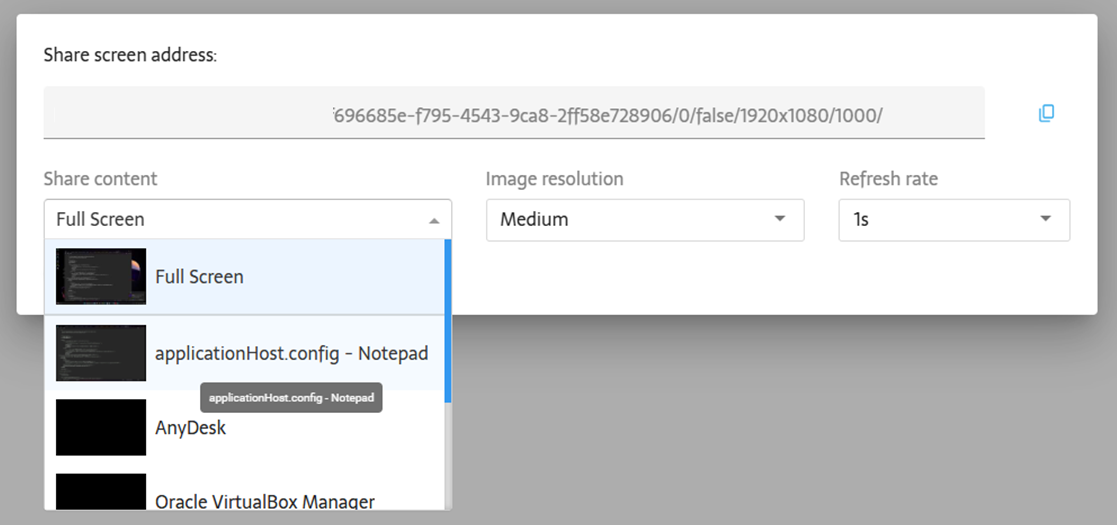
Task: Click the Share content arrow icon
Action: tap(434, 221)
